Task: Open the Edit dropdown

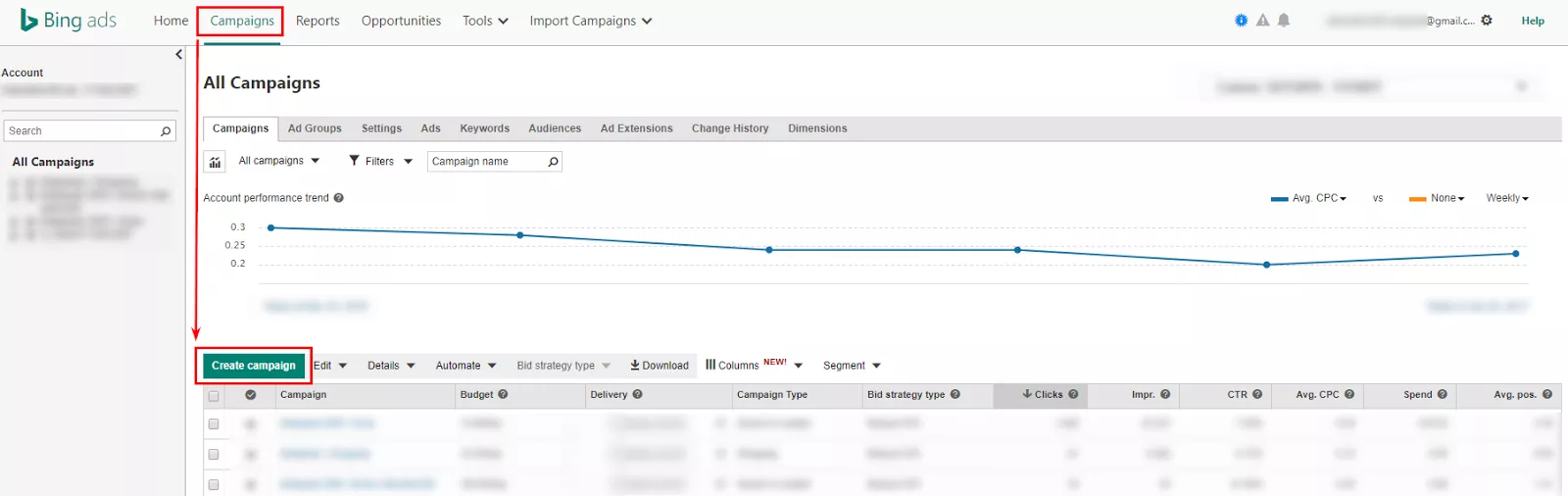Action: click(330, 366)
